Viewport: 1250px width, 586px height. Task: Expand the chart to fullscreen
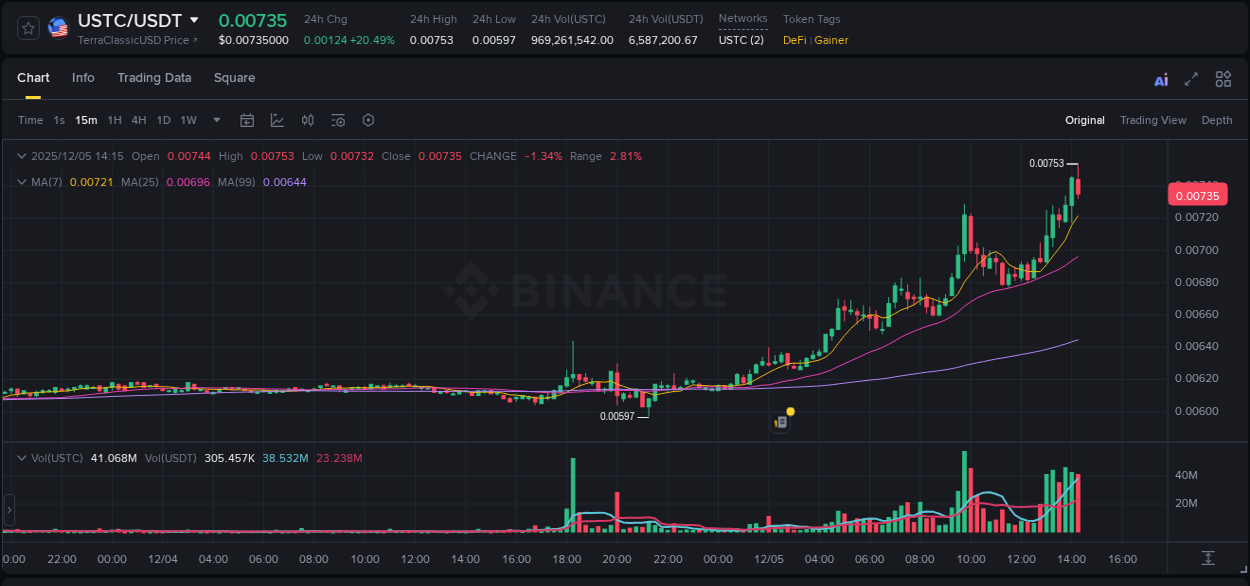click(1191, 79)
